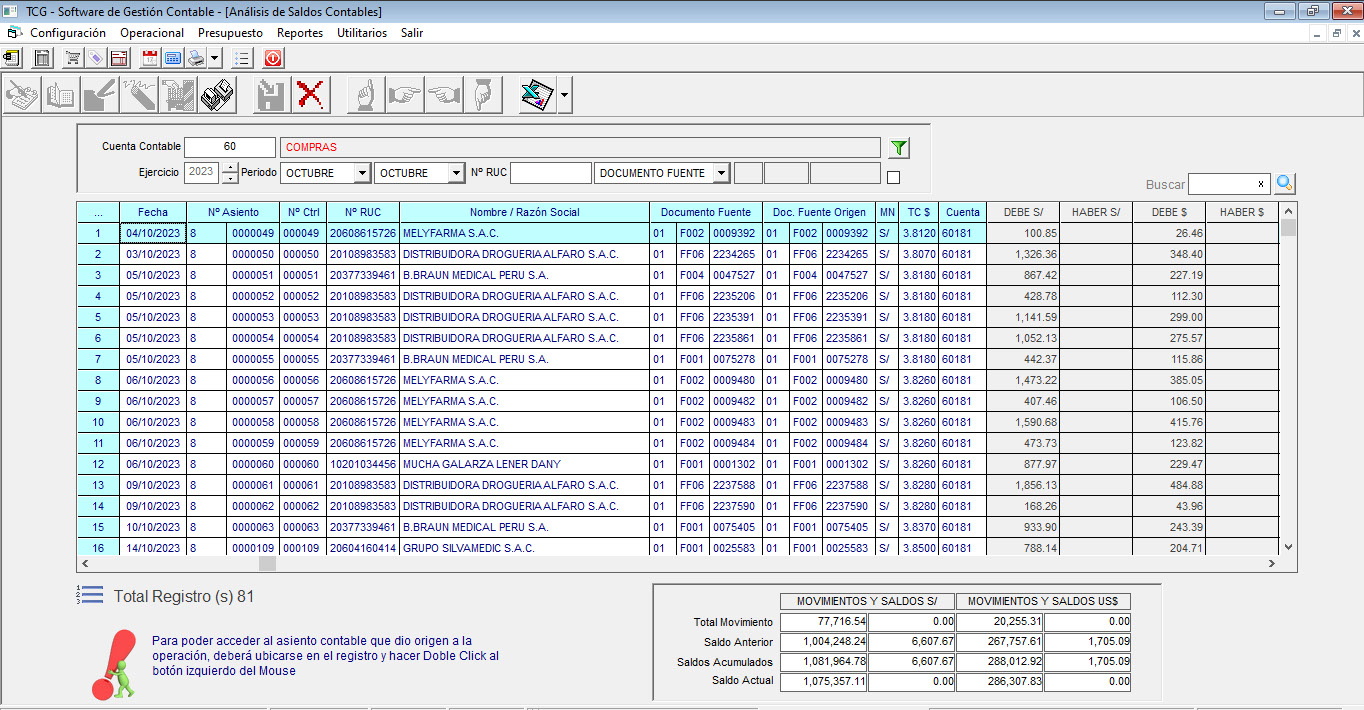Click the Nombre / Razón Social column header
This screenshot has height=710, width=1364.
[x=525, y=212]
